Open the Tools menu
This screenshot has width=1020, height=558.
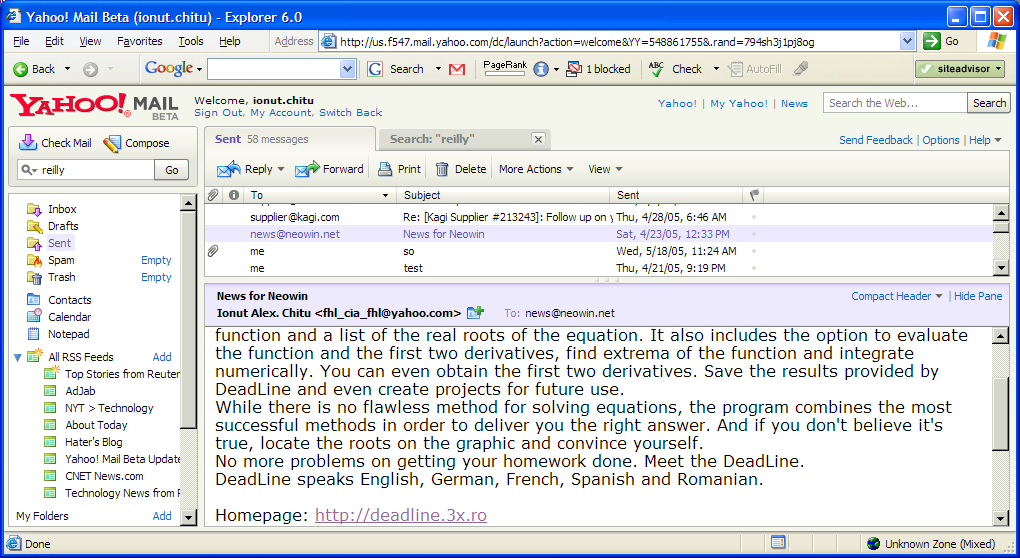coord(191,41)
